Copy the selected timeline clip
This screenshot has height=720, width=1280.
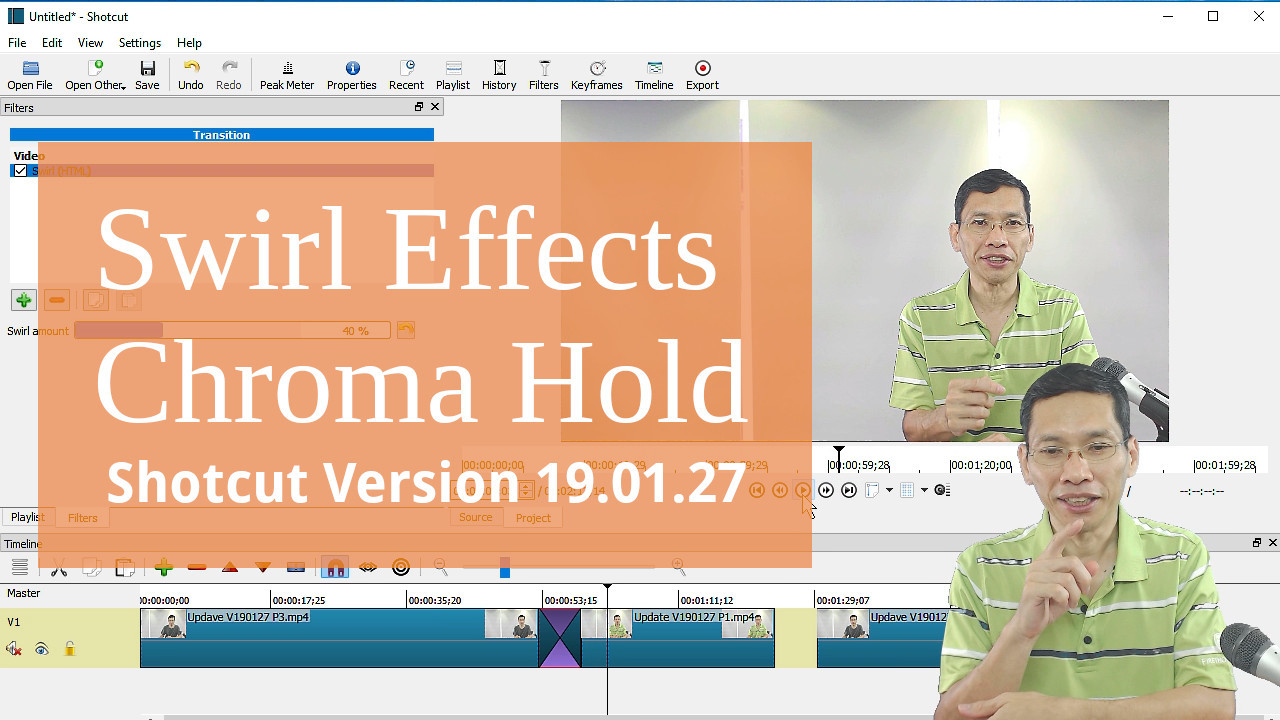coord(91,568)
